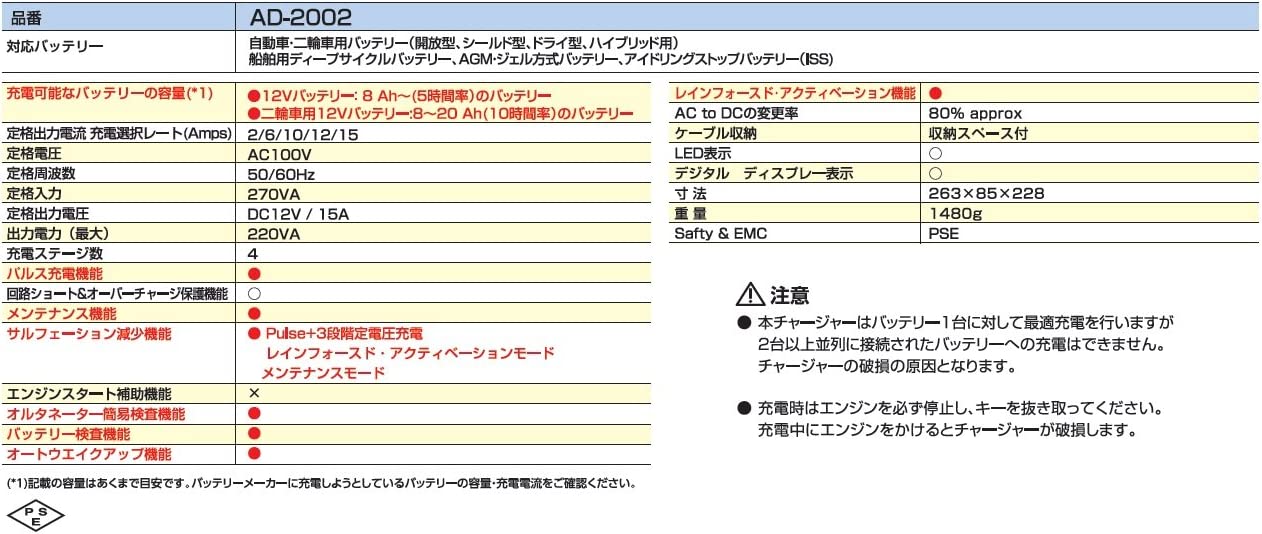Click the 収納スペース付 value
Image resolution: width=1262 pixels, height=534 pixels.
coord(978,133)
